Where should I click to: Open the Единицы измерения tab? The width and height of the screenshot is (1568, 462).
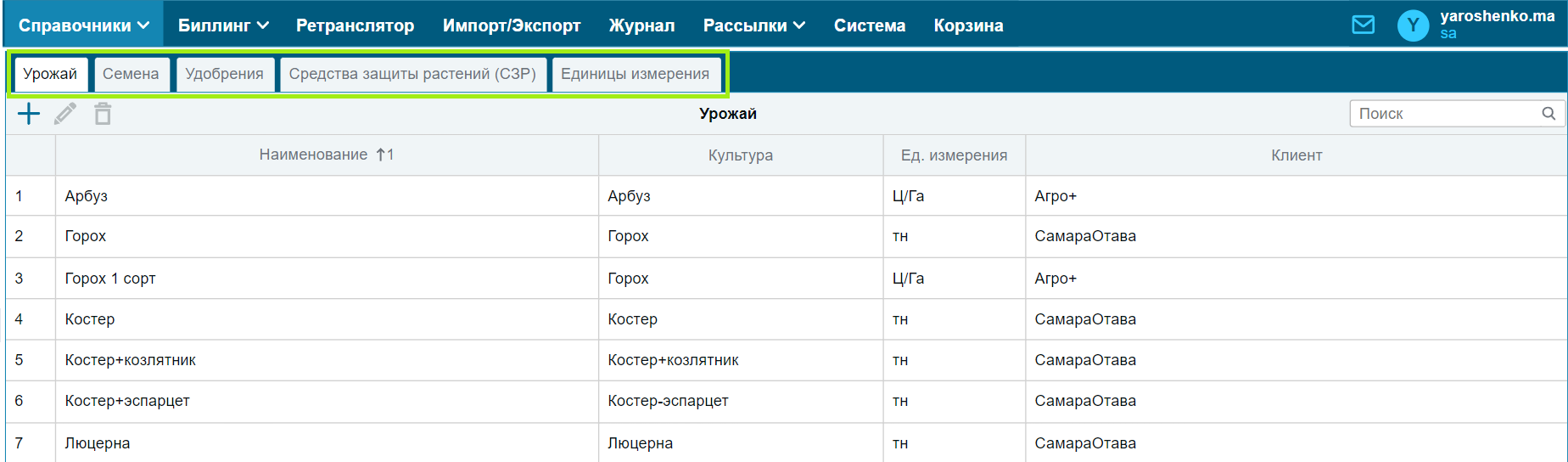[635, 74]
